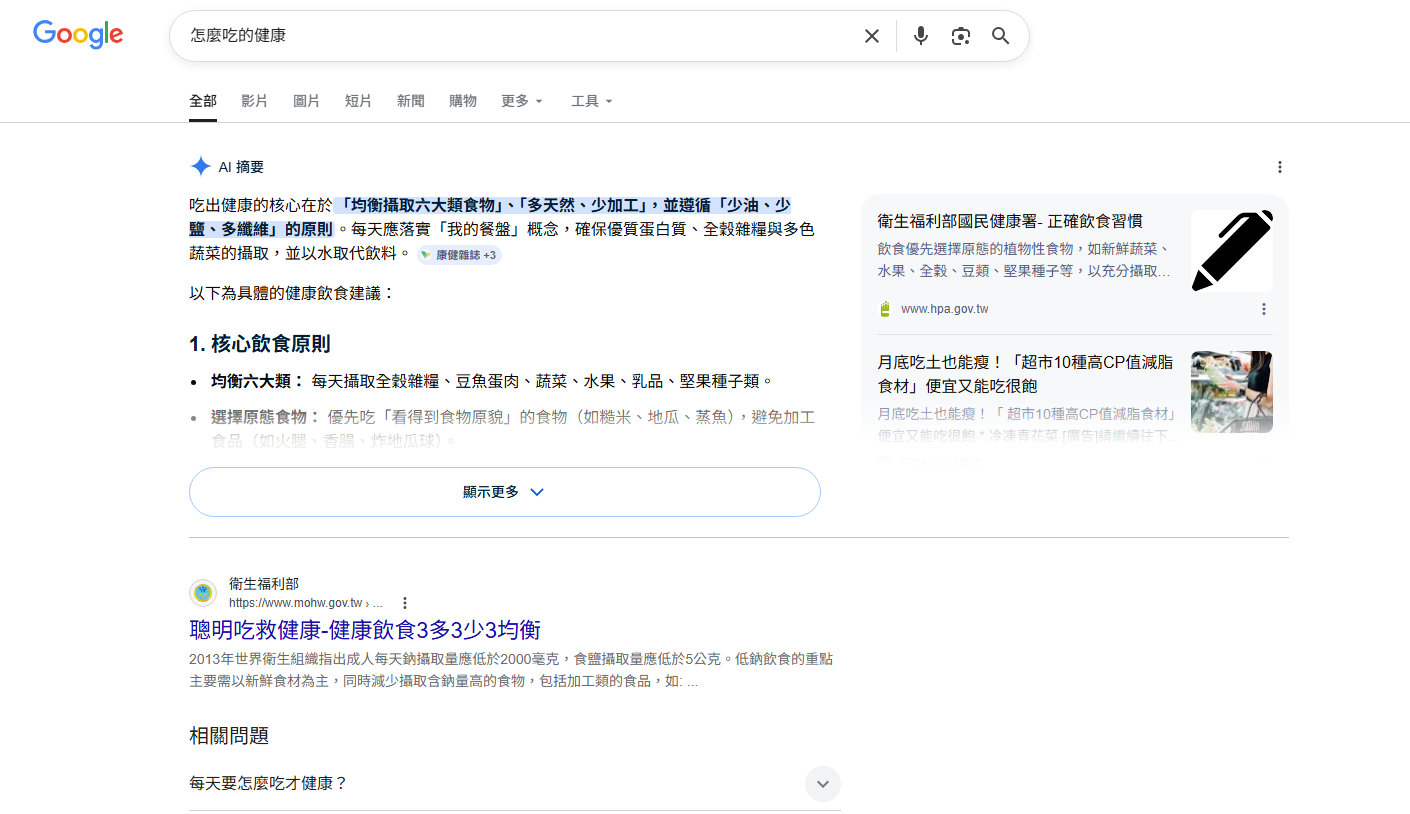The width and height of the screenshot is (1410, 814).
Task: Switch to the 圖片 tab
Action: click(307, 101)
